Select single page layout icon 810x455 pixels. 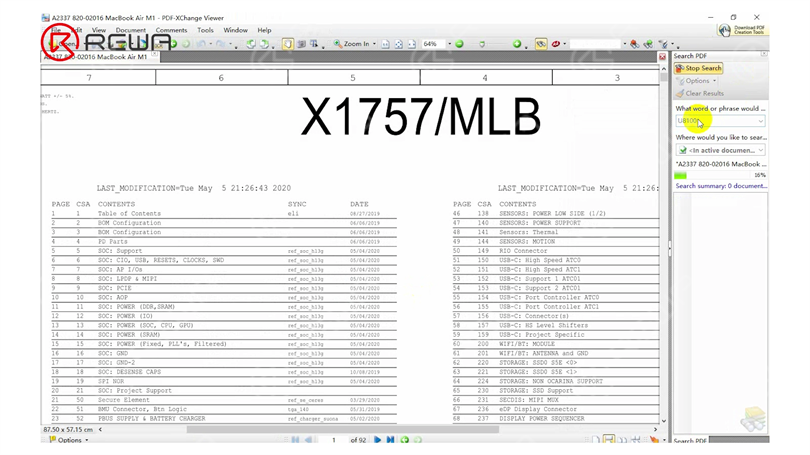pos(596,440)
